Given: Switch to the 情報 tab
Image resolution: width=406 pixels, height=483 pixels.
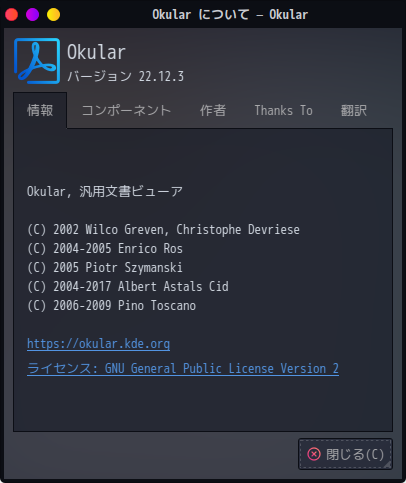Looking at the screenshot, I should (40, 110).
